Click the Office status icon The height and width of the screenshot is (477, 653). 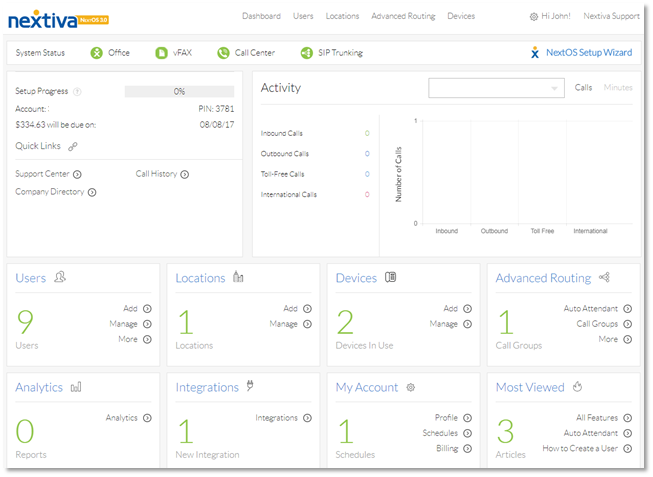point(96,53)
